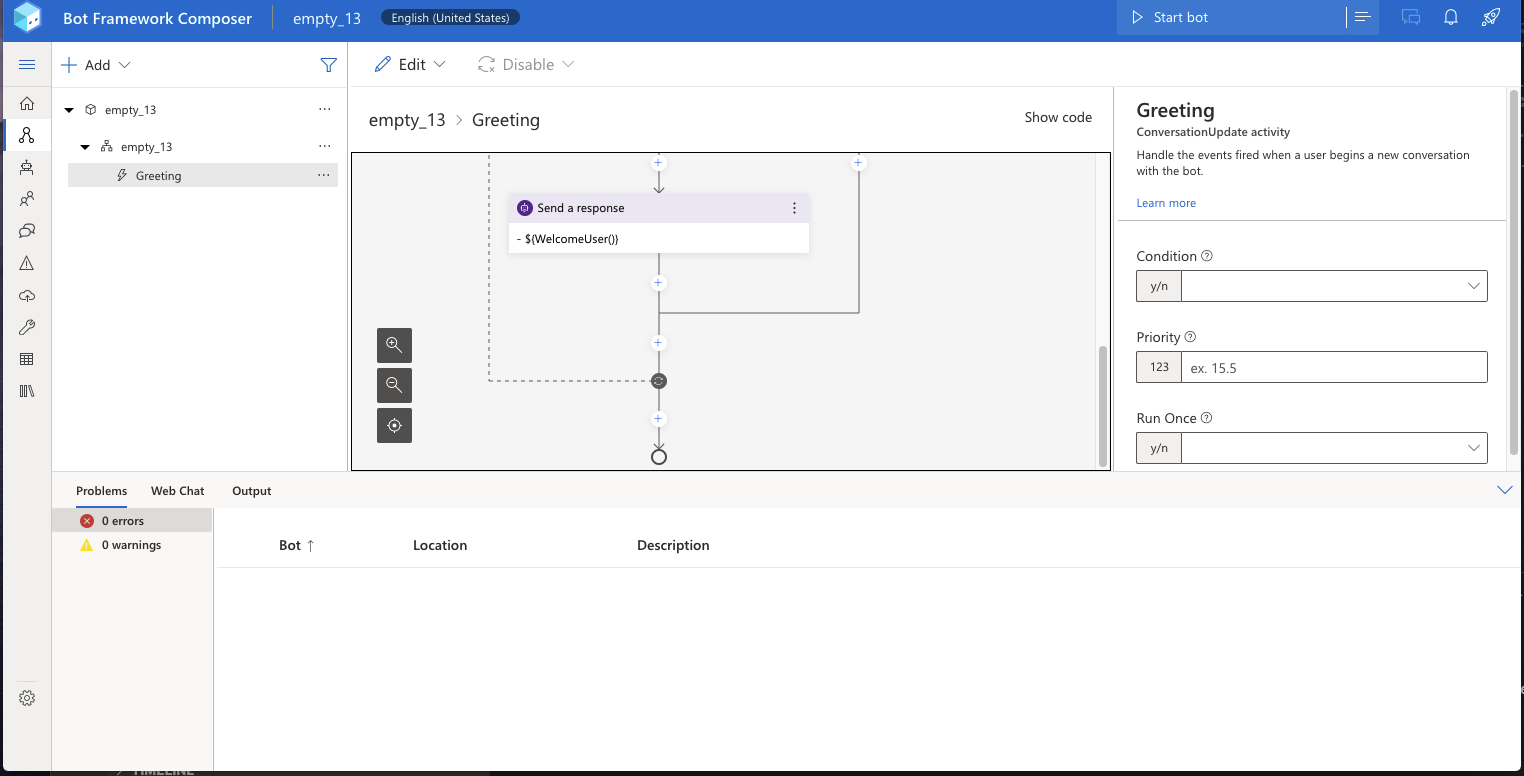1524x776 pixels.
Task: Switch to the Problems tab
Action: pos(101,491)
